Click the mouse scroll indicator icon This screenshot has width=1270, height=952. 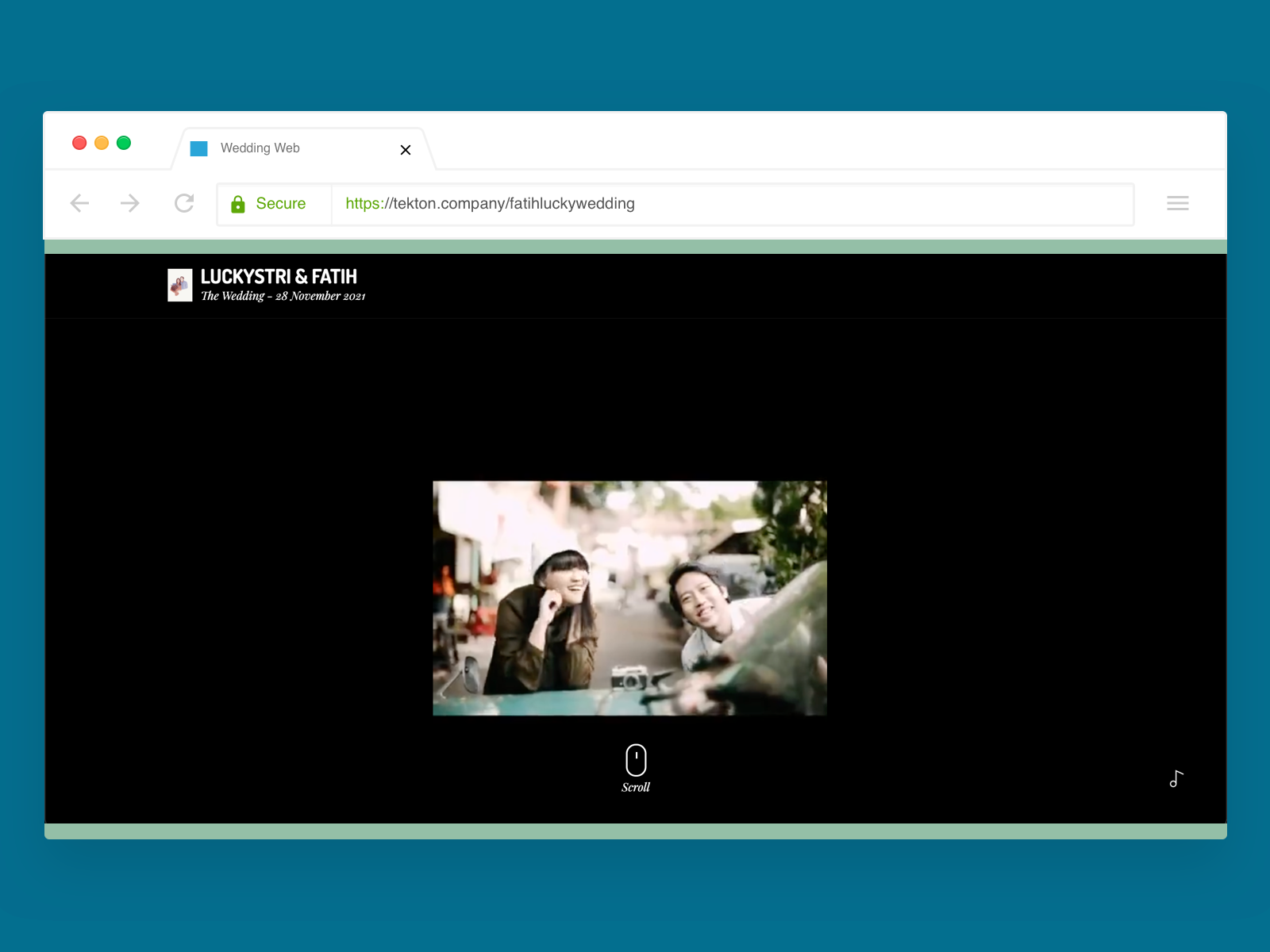tap(636, 760)
